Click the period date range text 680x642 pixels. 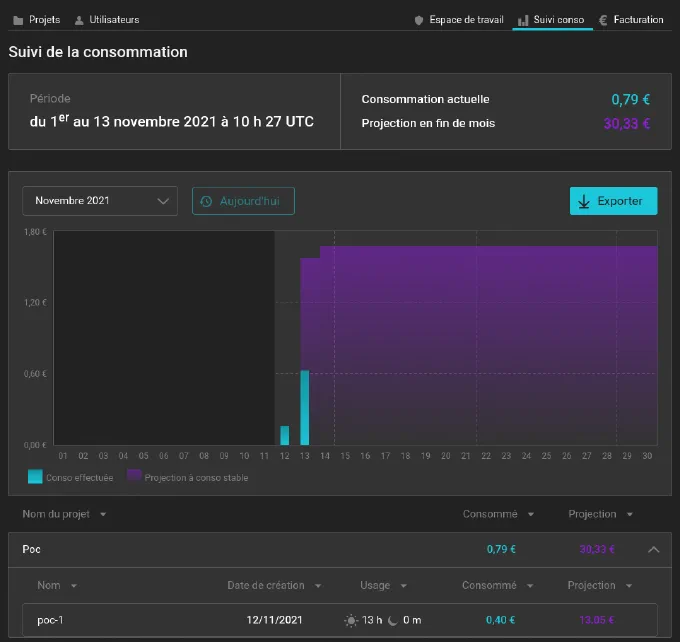[x=171, y=121]
